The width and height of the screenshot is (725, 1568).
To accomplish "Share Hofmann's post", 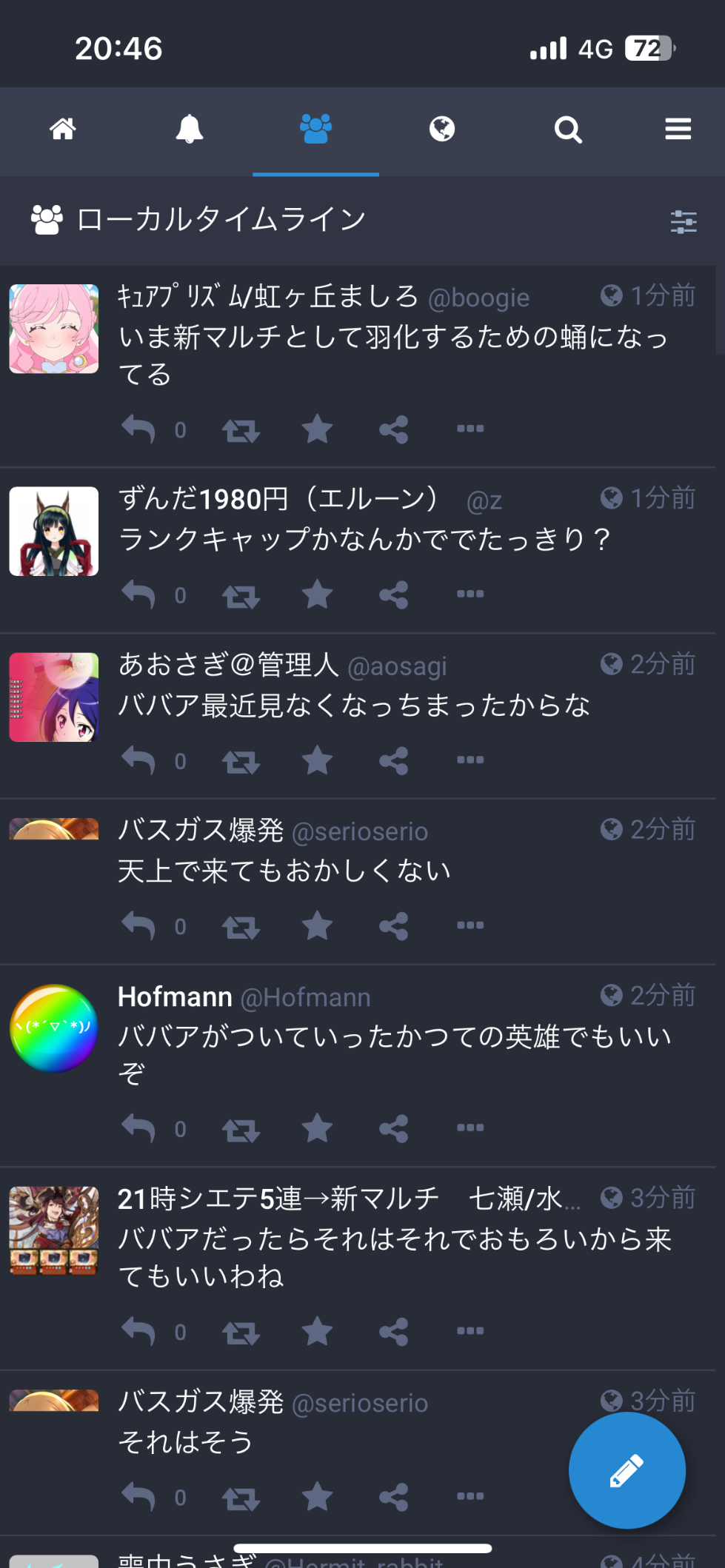I will tap(394, 1129).
